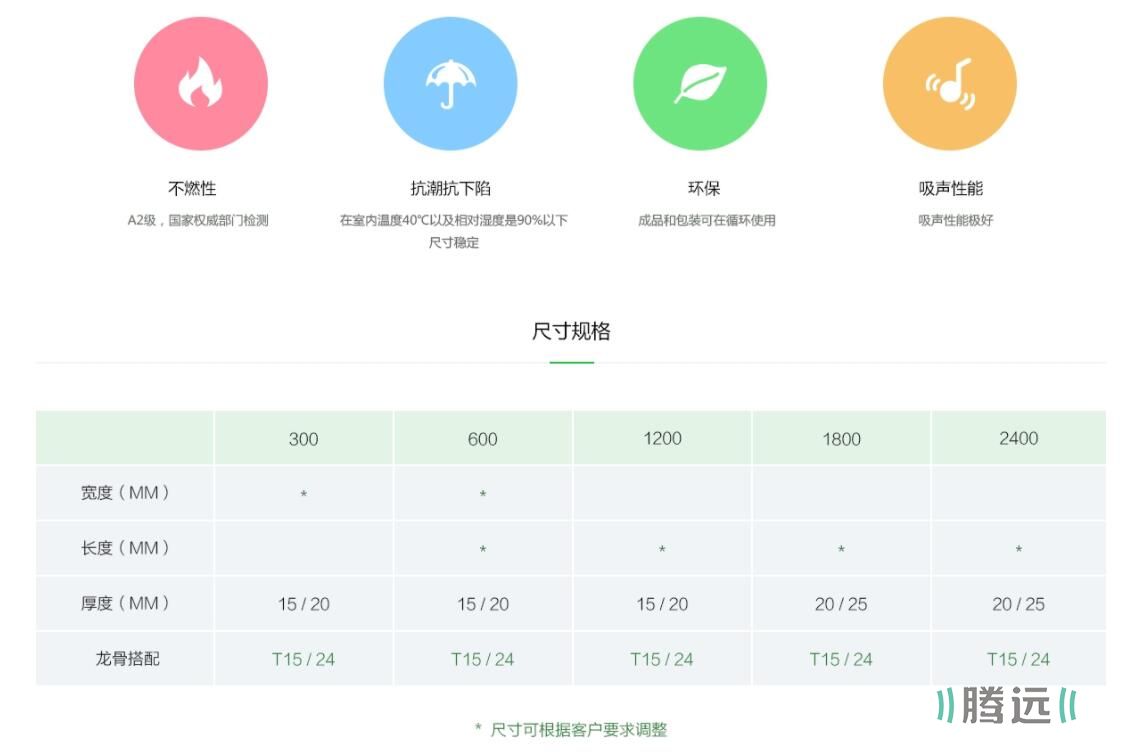Click the asterisk in 宽度 row under 300

(x=303, y=495)
